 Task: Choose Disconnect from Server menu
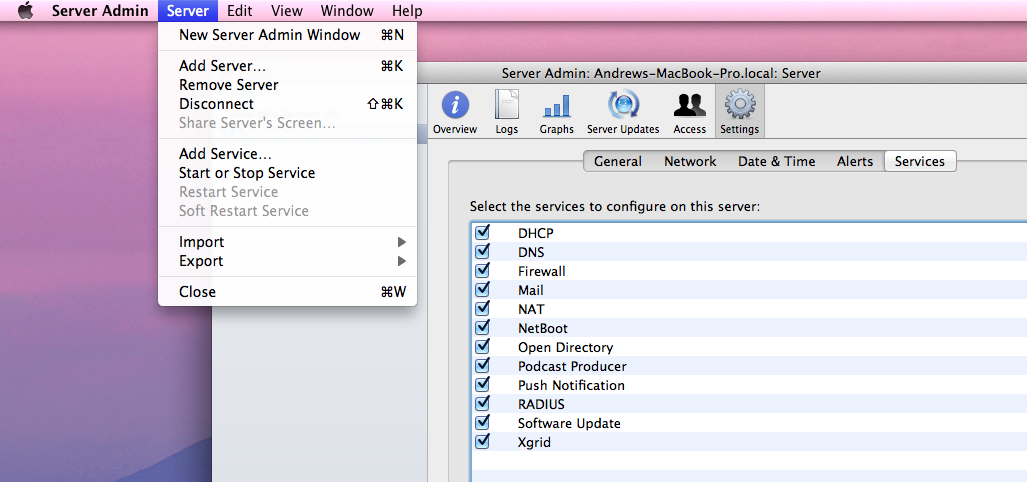click(287, 104)
